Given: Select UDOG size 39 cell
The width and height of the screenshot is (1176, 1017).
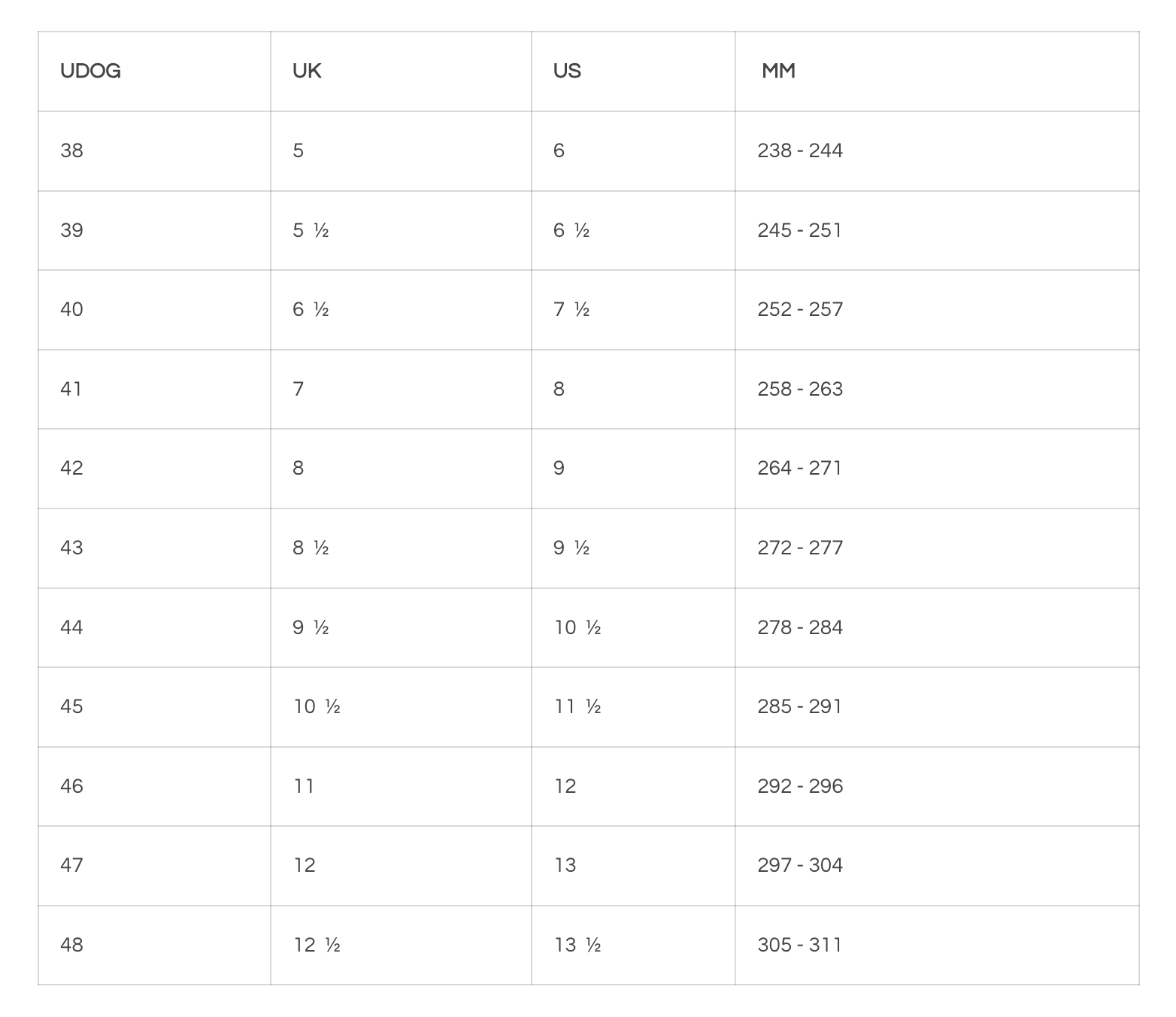Looking at the screenshot, I should (x=72, y=230).
